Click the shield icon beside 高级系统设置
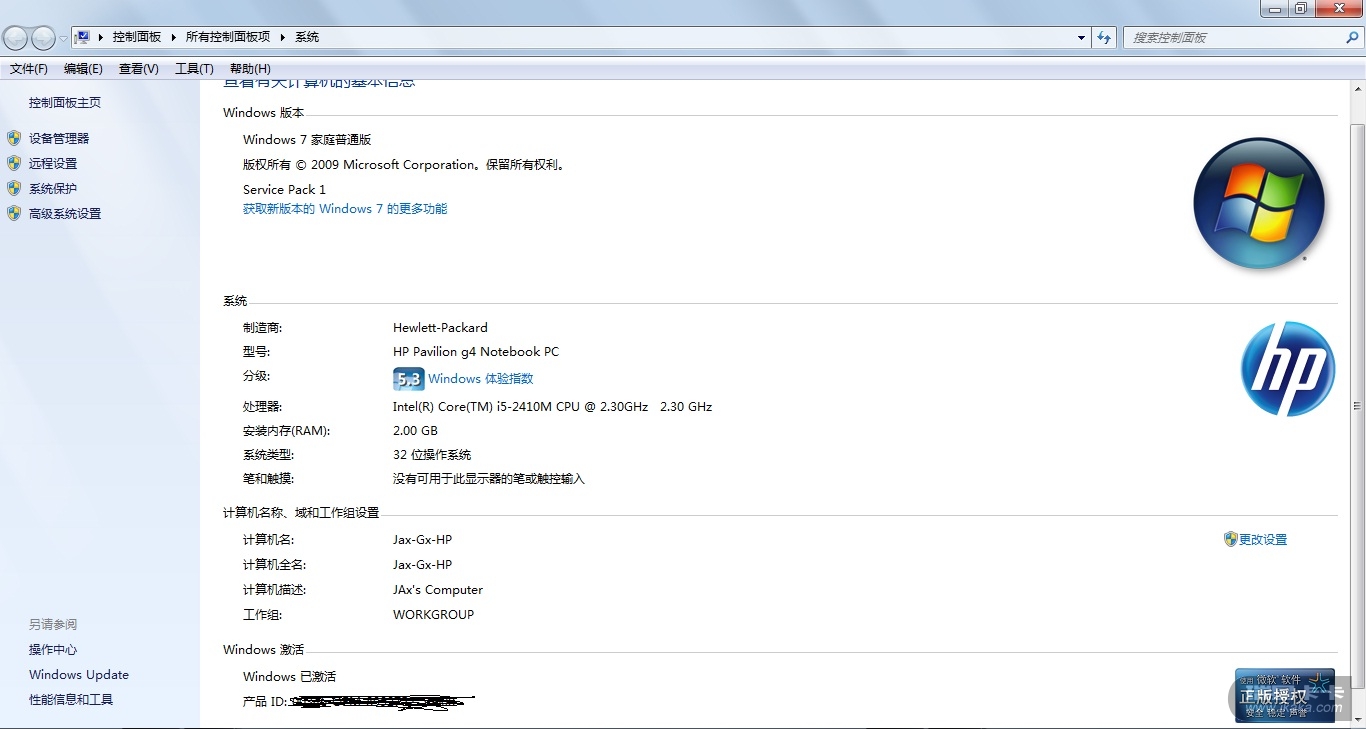Image resolution: width=1366 pixels, height=729 pixels. point(14,213)
